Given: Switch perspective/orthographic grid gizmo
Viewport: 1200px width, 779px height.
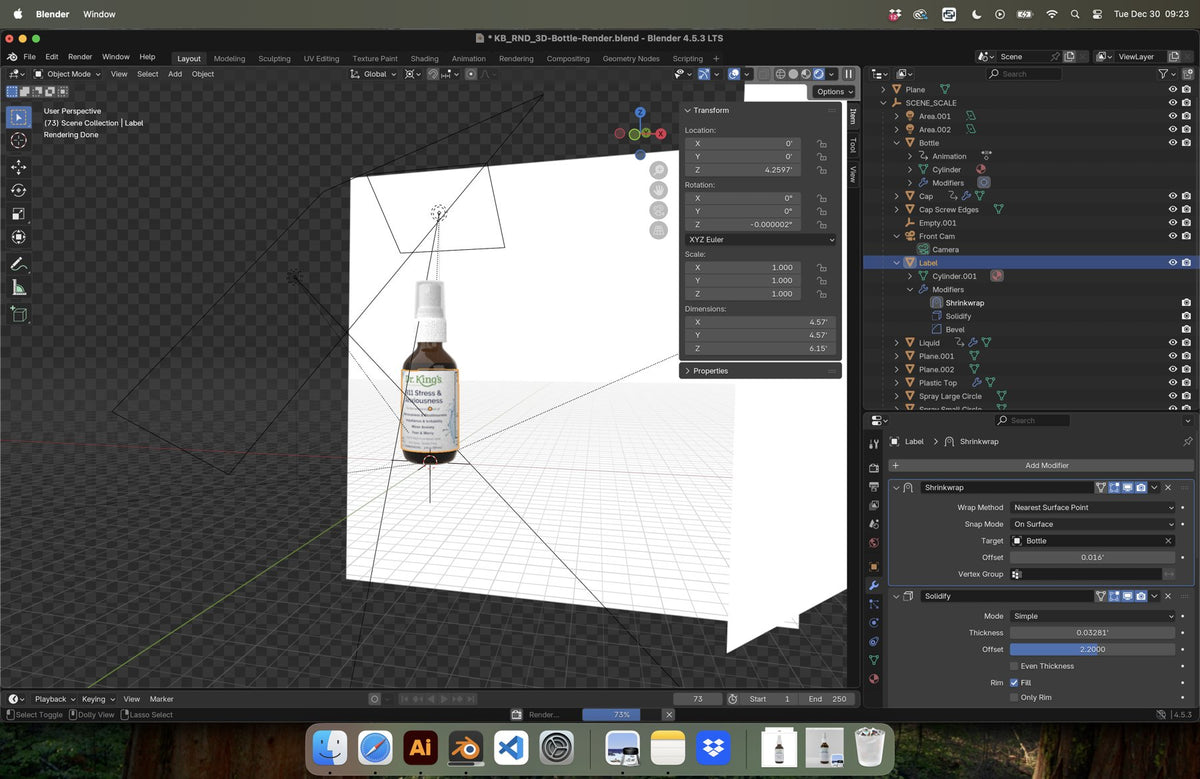Looking at the screenshot, I should click(658, 230).
